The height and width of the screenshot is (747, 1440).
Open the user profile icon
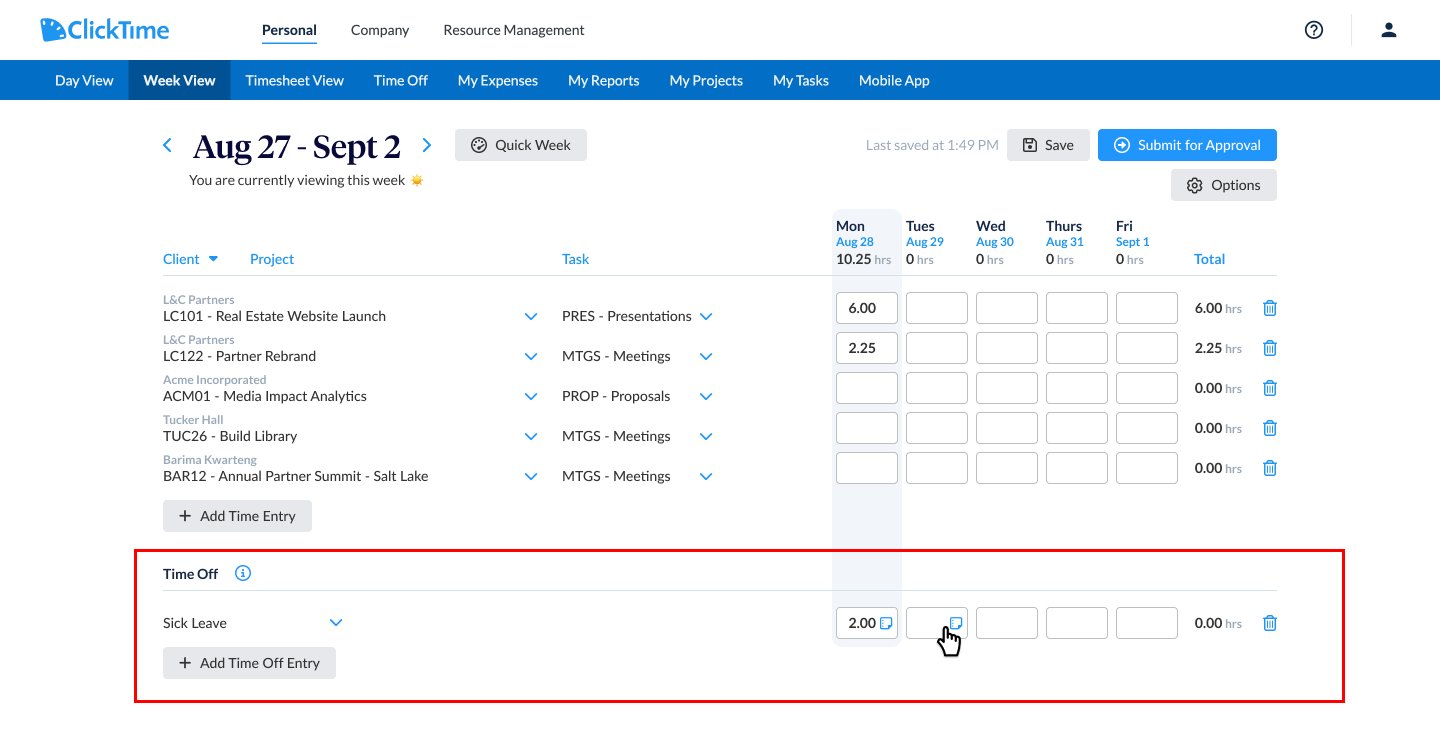pyautogui.click(x=1389, y=30)
